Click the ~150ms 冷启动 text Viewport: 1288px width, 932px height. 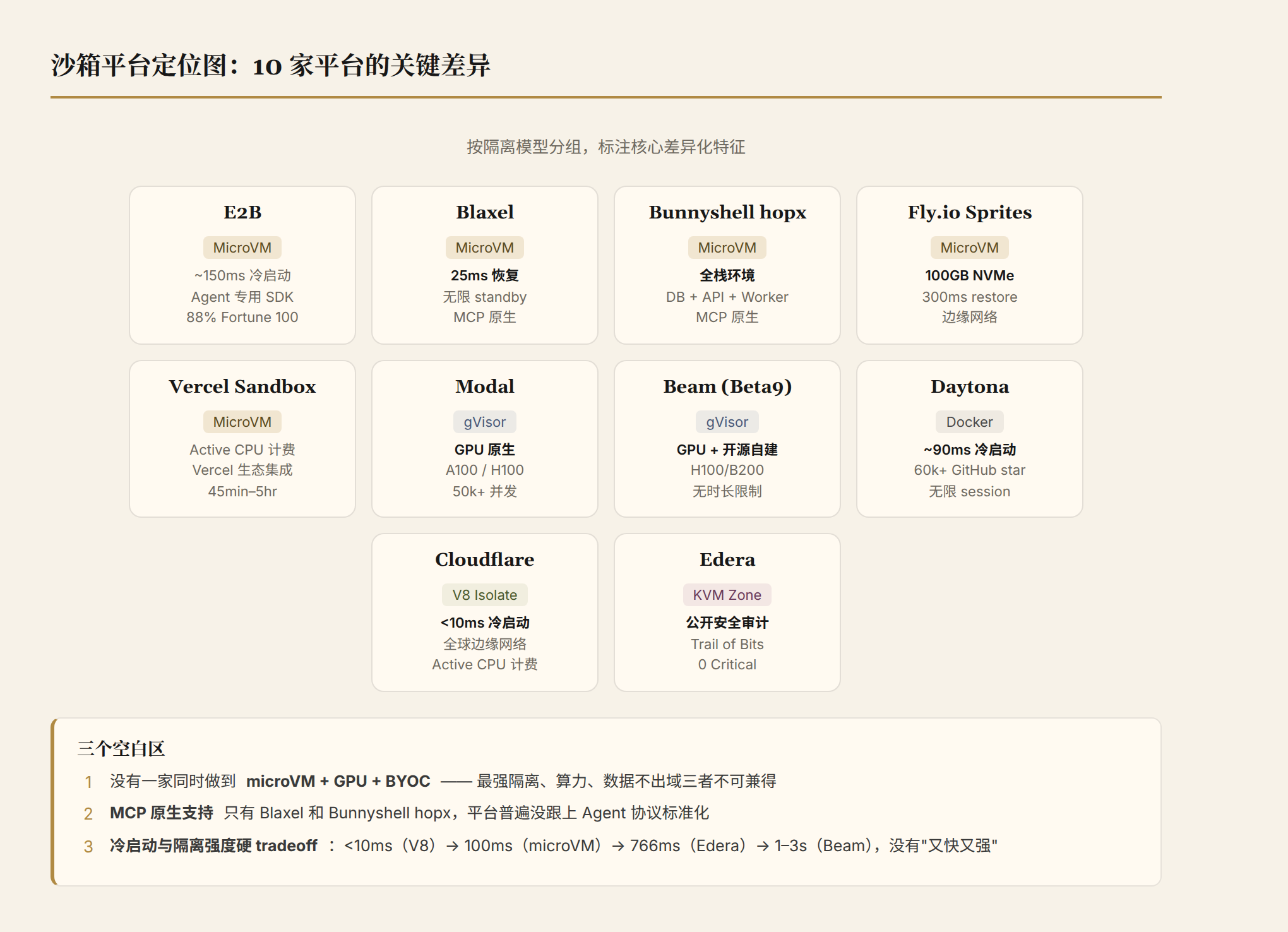[x=242, y=275]
